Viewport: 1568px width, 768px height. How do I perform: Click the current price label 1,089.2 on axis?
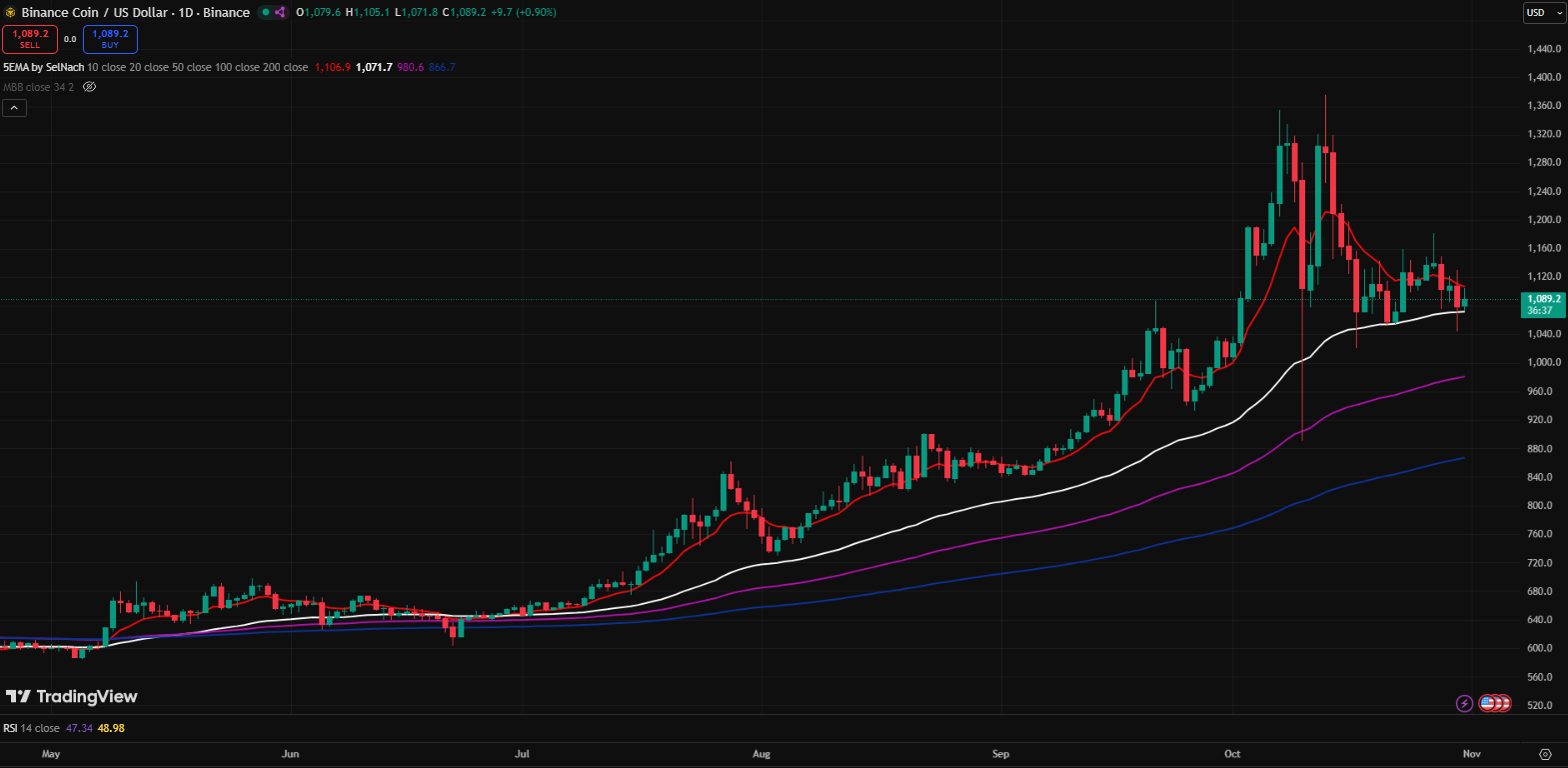(x=1543, y=299)
